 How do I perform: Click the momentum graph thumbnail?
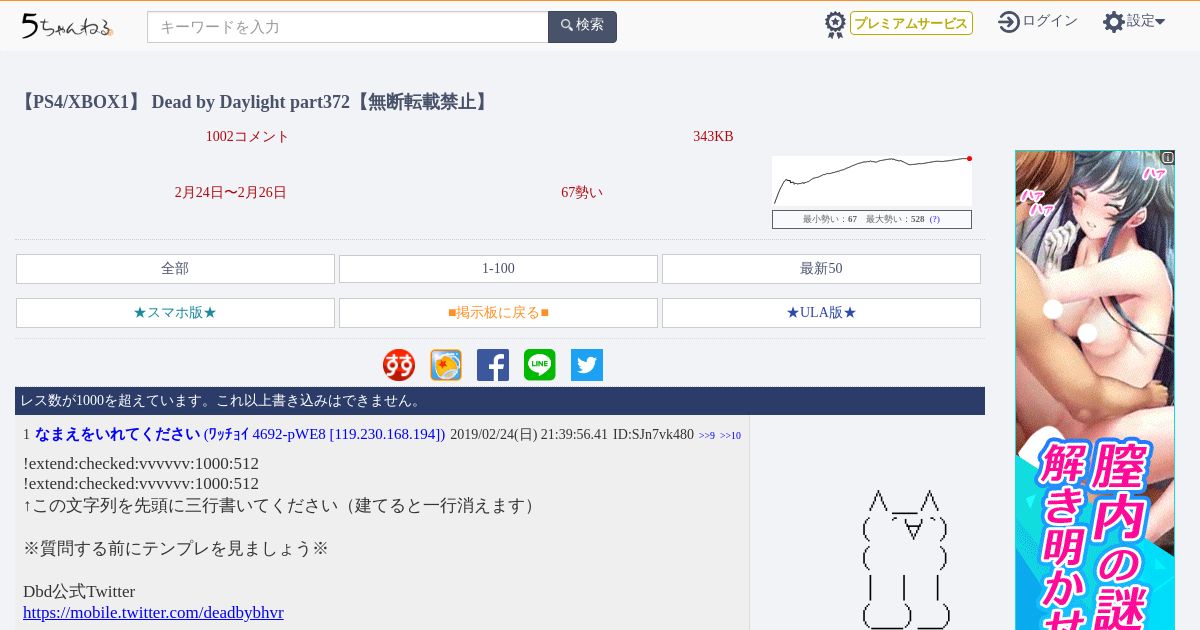point(872,181)
